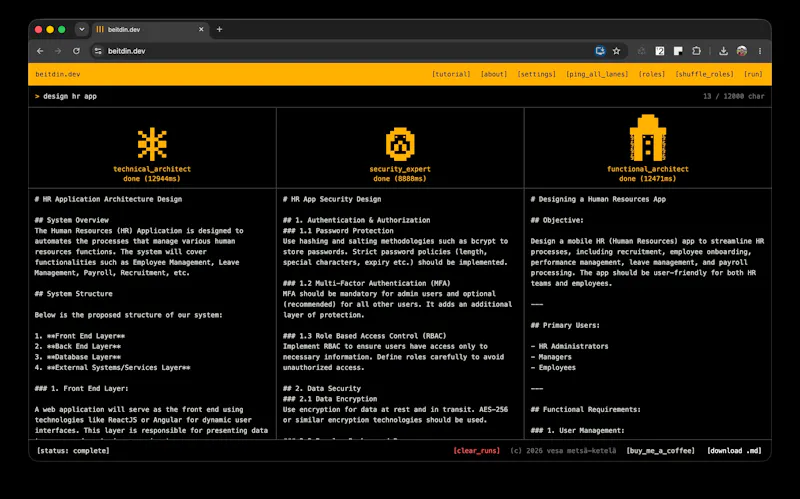Click heading '# Designing a Human Resources App'
Viewport: 800px width, 499px height.
coord(598,199)
